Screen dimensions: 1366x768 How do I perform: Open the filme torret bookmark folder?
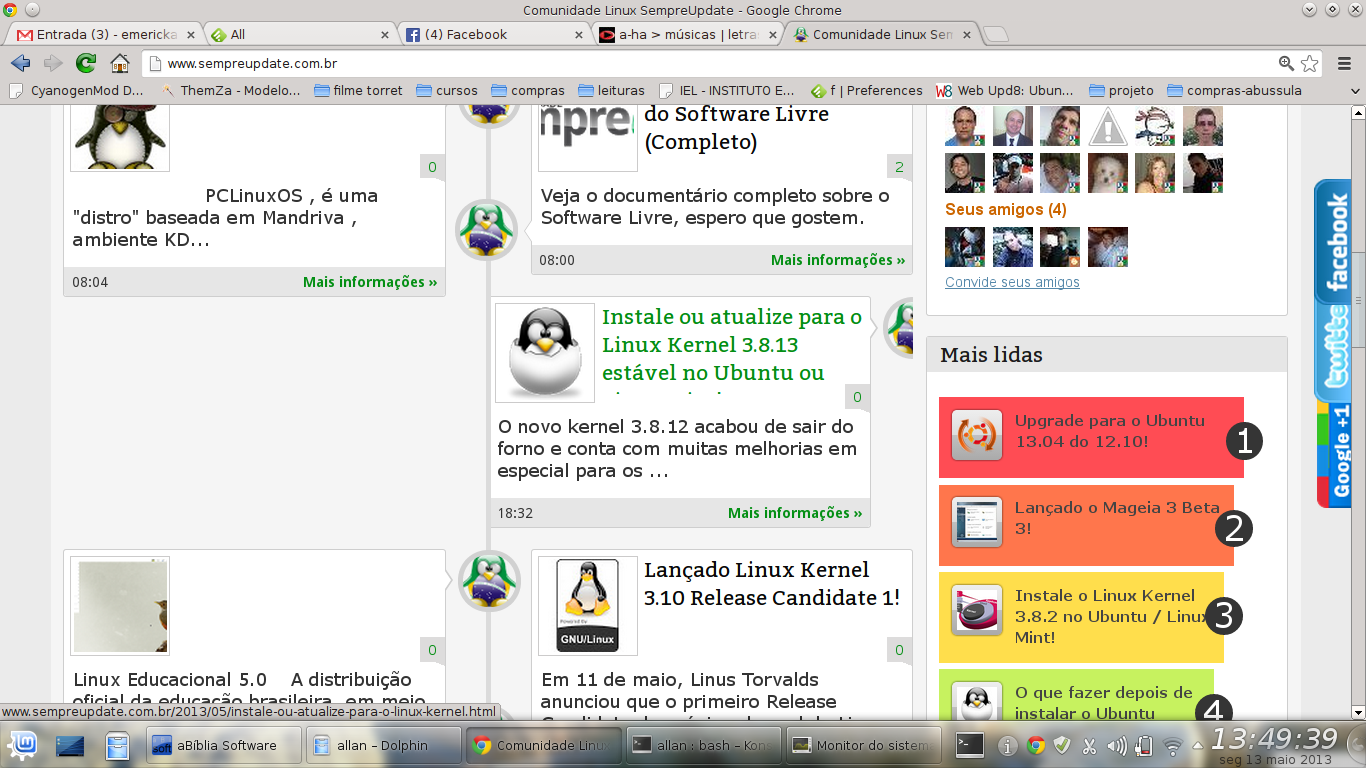[x=358, y=90]
